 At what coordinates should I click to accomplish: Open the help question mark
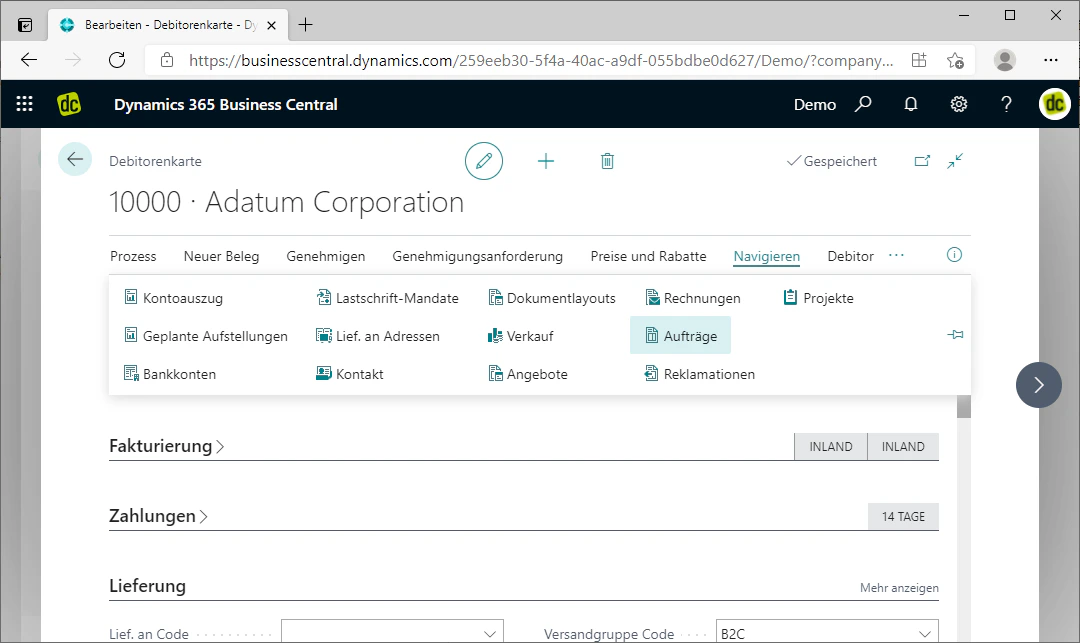[1006, 104]
